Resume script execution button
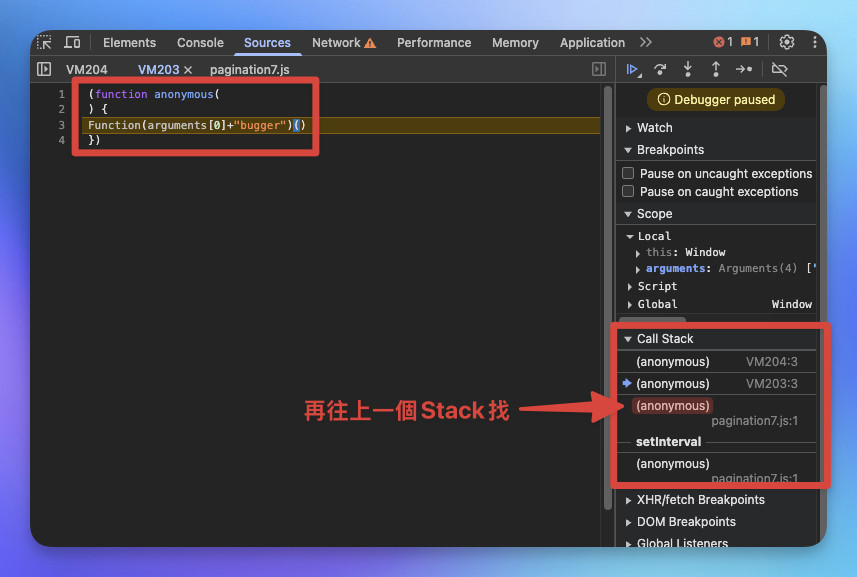Viewport: 857px width, 577px height. (x=632, y=69)
